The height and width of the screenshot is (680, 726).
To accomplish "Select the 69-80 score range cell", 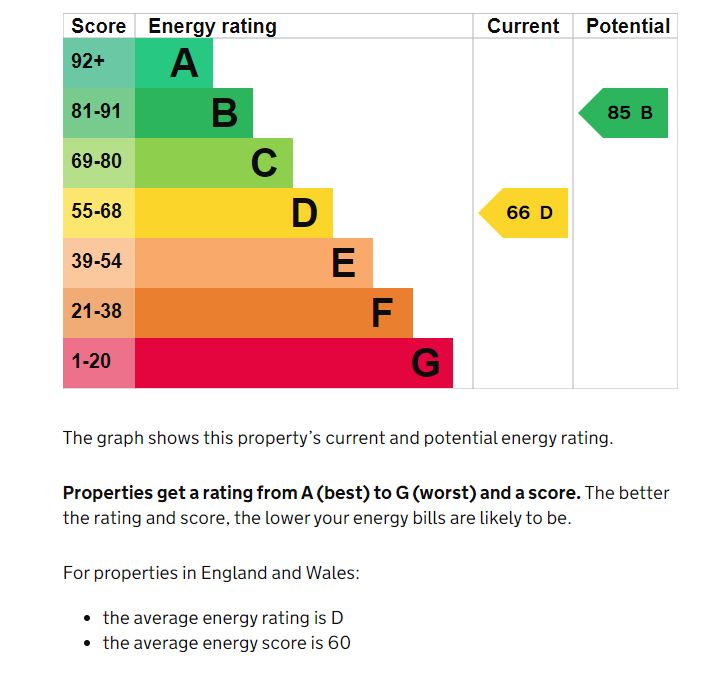I will pyautogui.click(x=98, y=163).
